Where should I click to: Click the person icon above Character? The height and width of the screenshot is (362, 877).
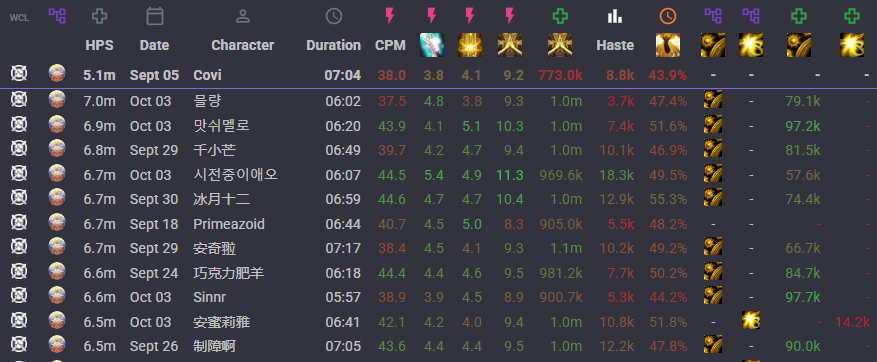[x=242, y=16]
